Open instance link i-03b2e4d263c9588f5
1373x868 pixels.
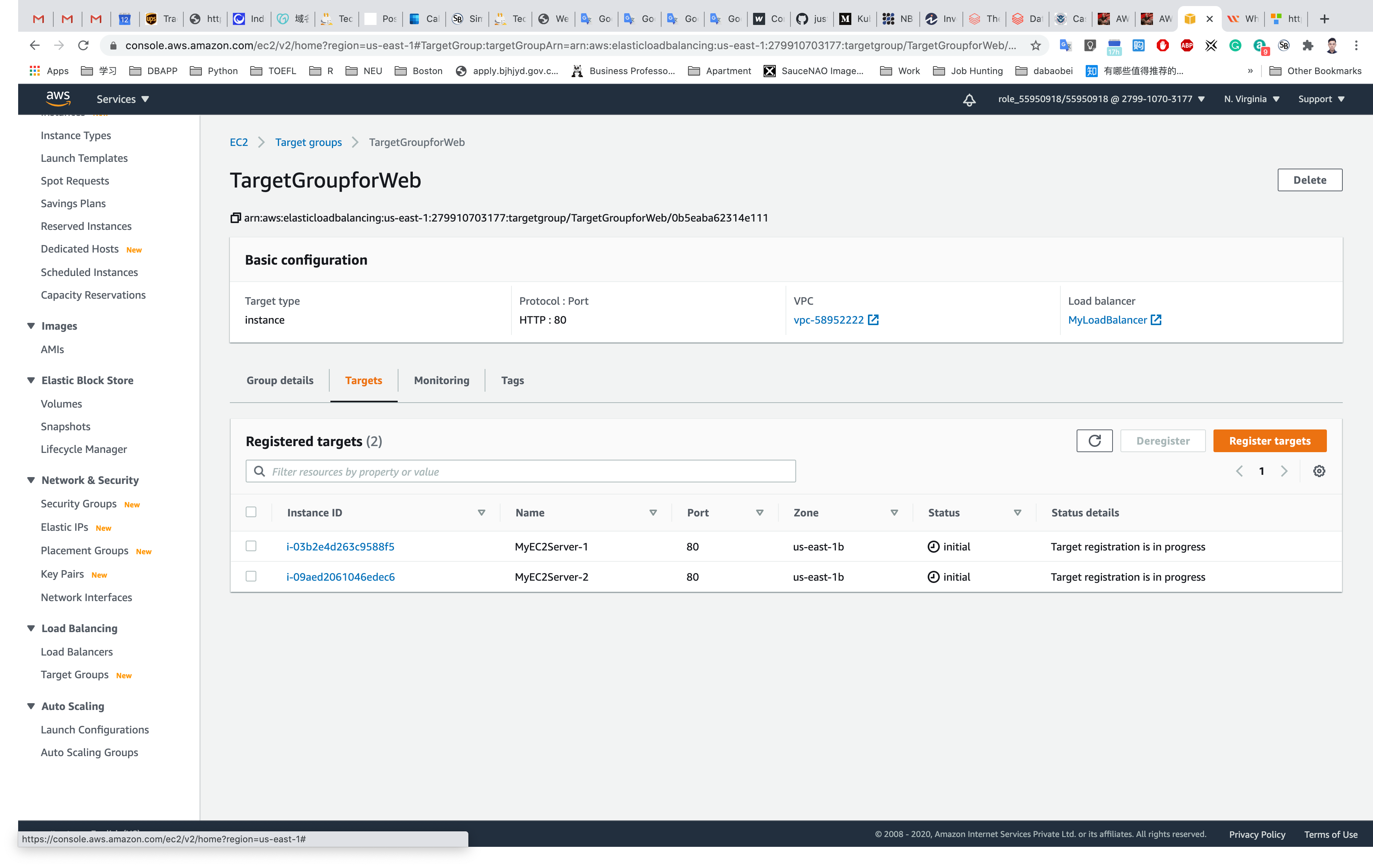coord(340,546)
